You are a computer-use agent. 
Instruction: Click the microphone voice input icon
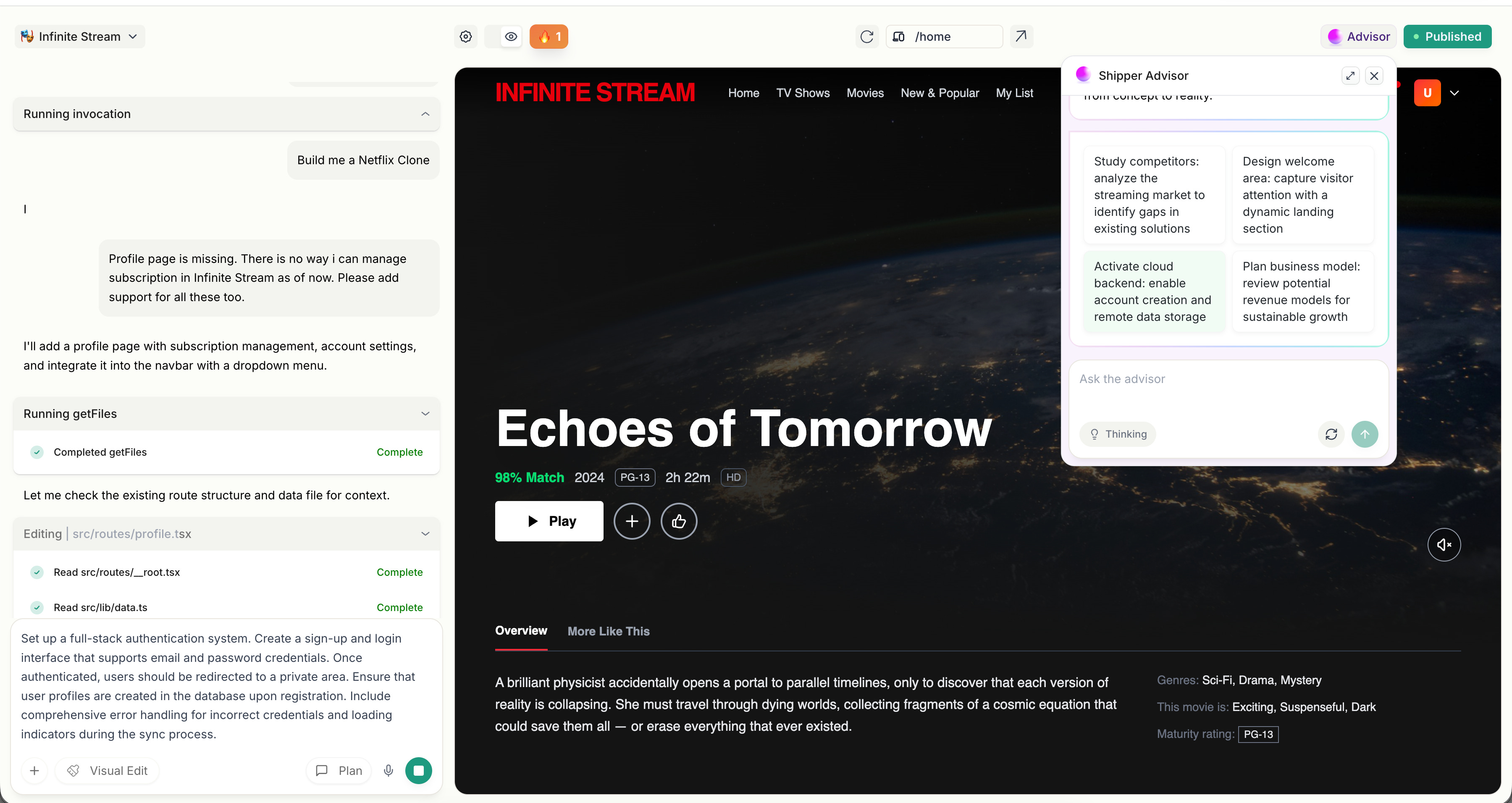tap(388, 770)
